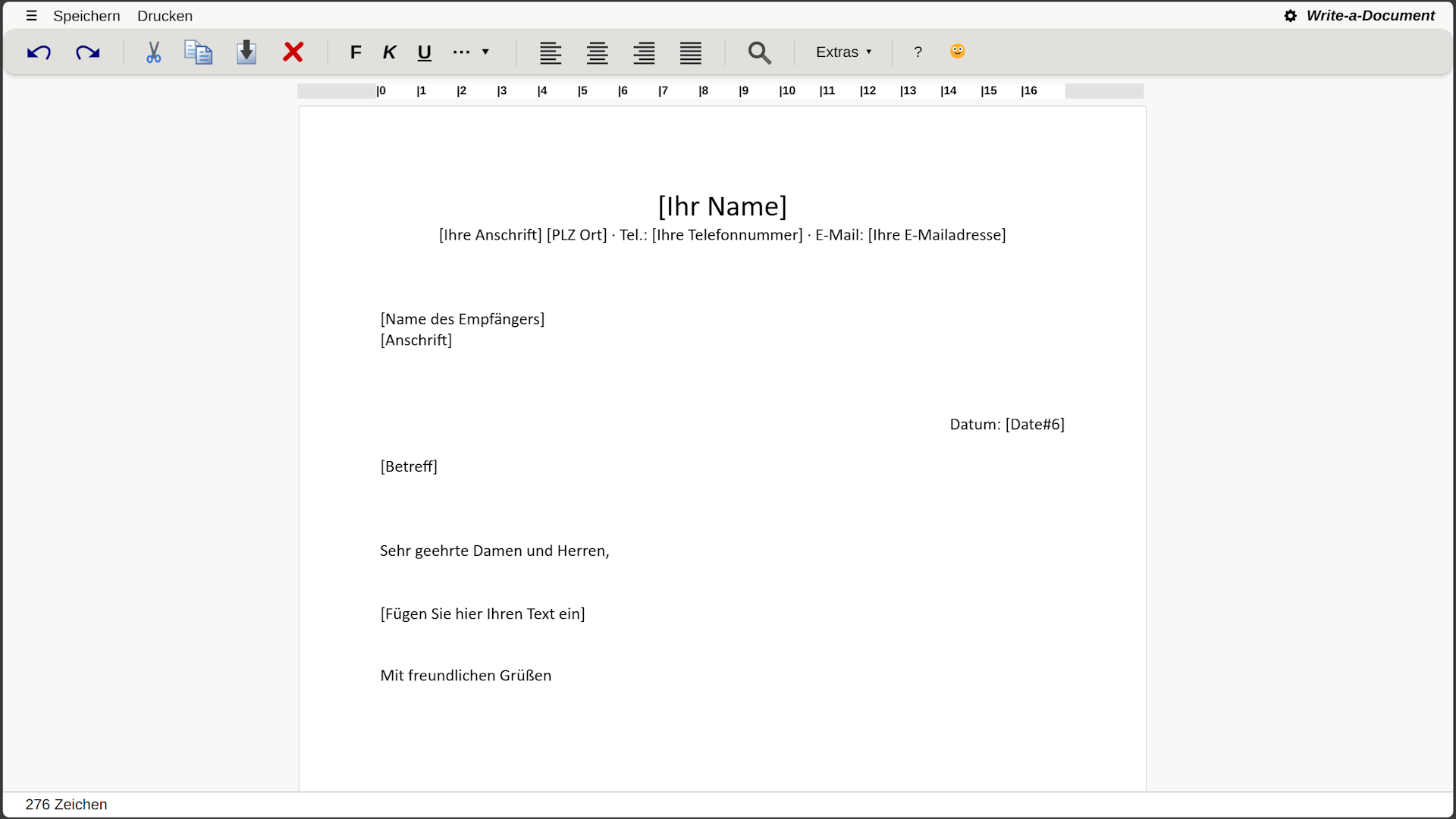Click the red X delete icon

pyautogui.click(x=293, y=52)
